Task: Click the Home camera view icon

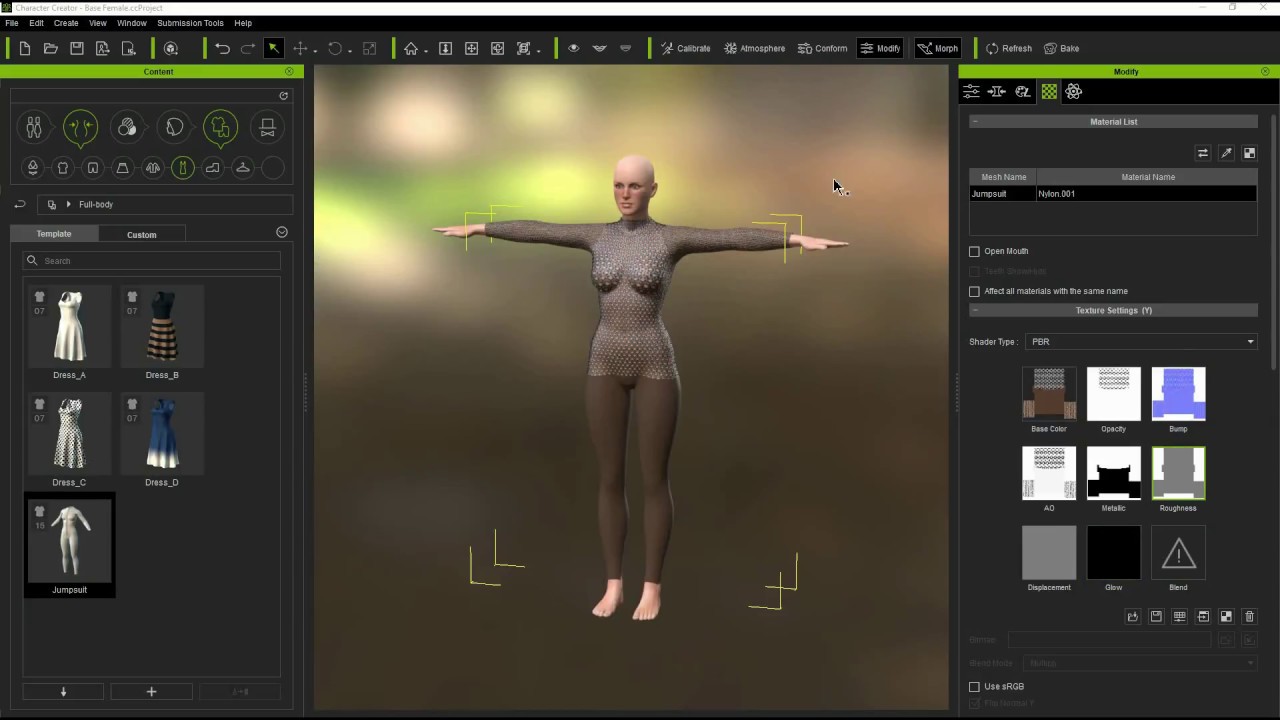Action: coord(411,48)
